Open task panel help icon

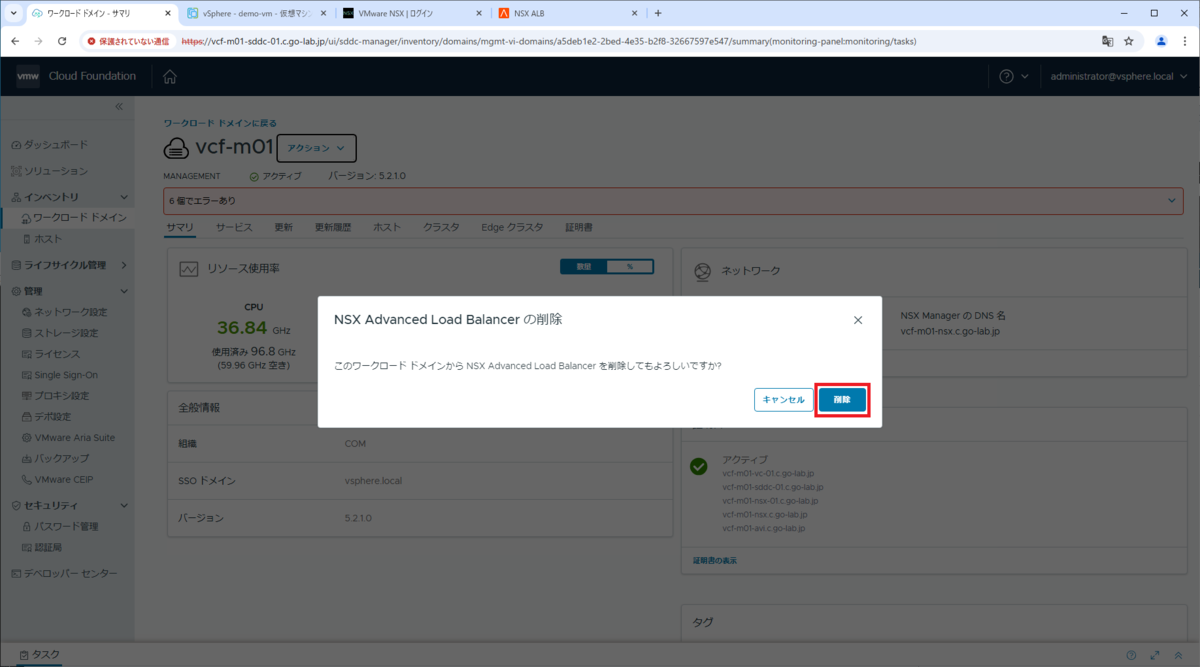tap(1131, 655)
